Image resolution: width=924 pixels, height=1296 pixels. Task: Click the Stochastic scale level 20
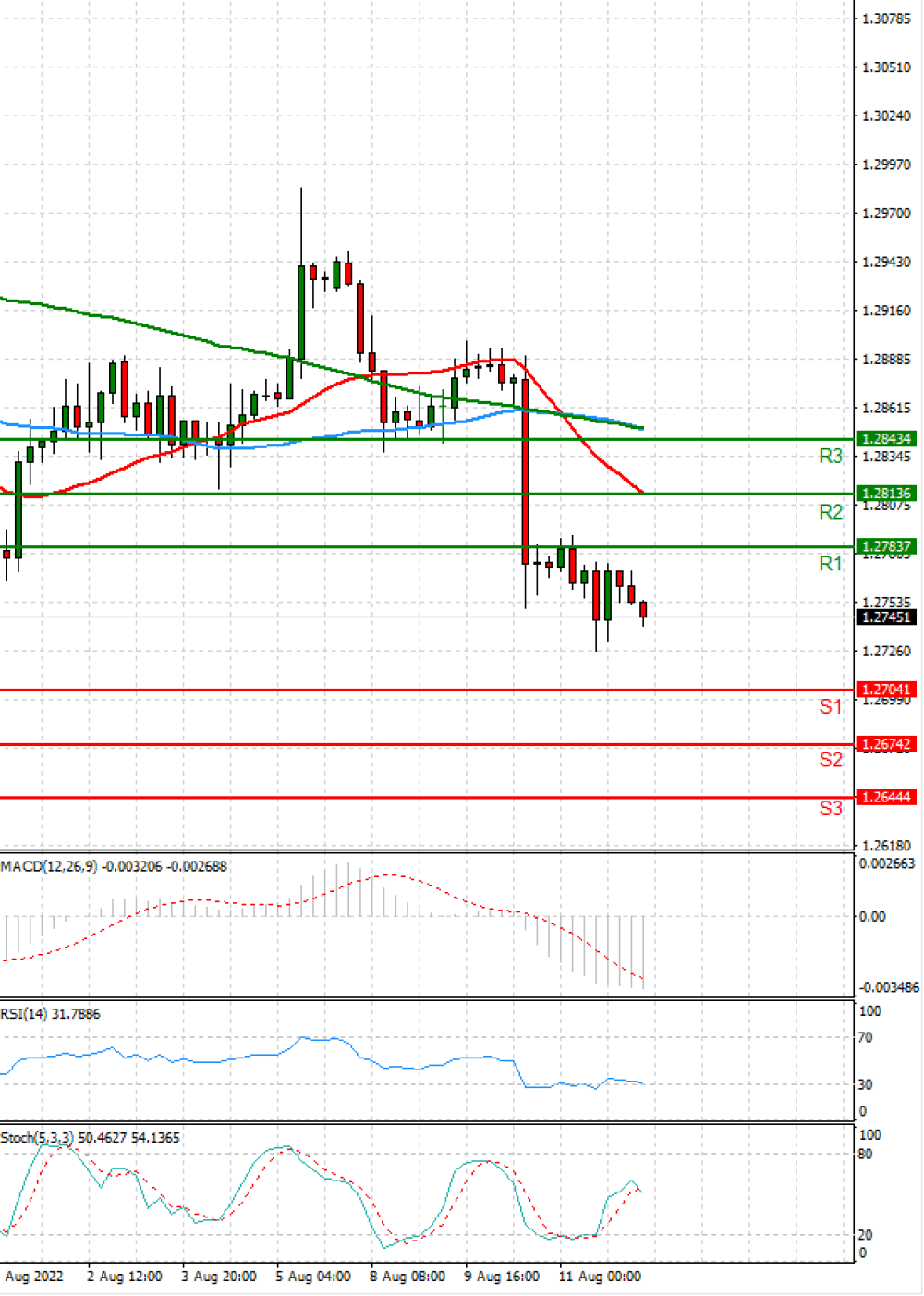coord(865,1235)
